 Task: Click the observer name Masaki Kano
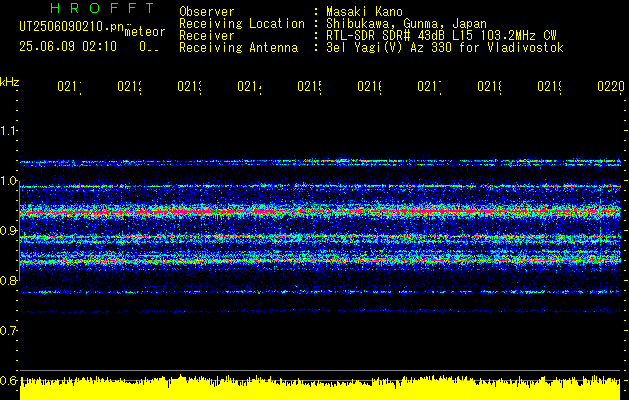364,12
